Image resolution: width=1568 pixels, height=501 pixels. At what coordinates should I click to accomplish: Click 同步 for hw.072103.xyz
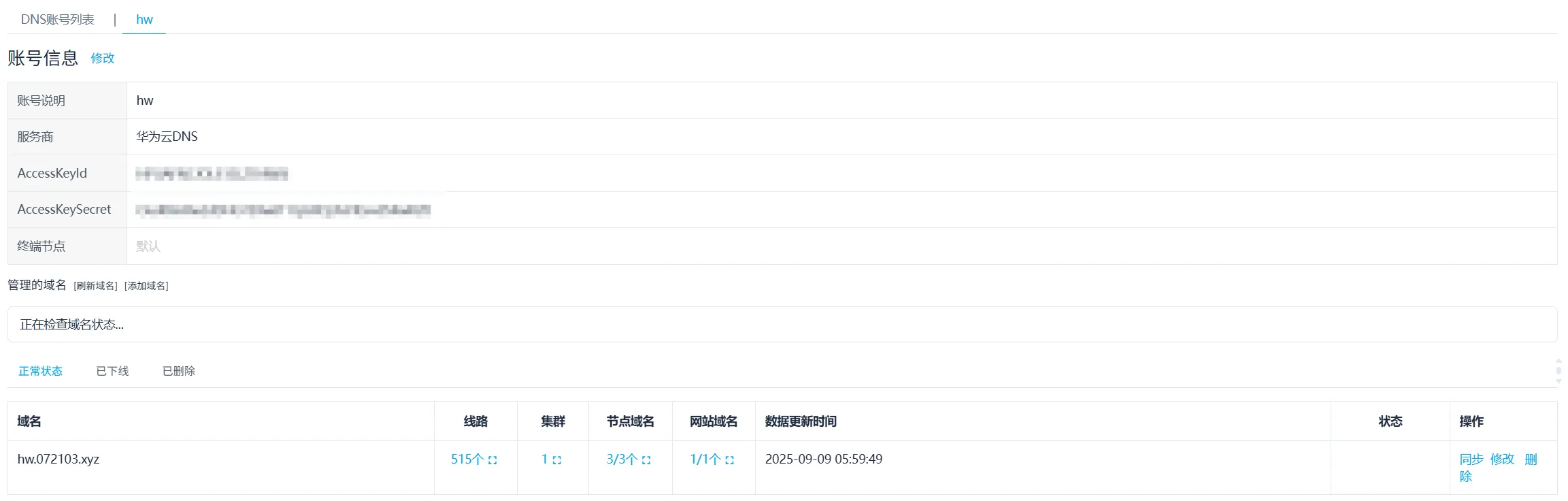(1471, 459)
